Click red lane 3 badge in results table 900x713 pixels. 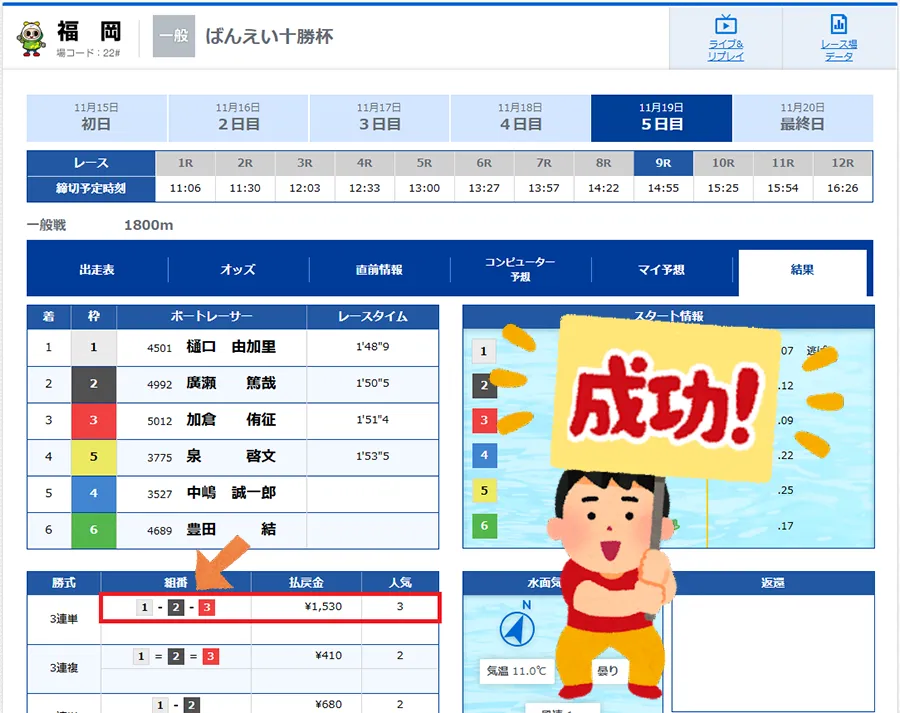point(94,420)
